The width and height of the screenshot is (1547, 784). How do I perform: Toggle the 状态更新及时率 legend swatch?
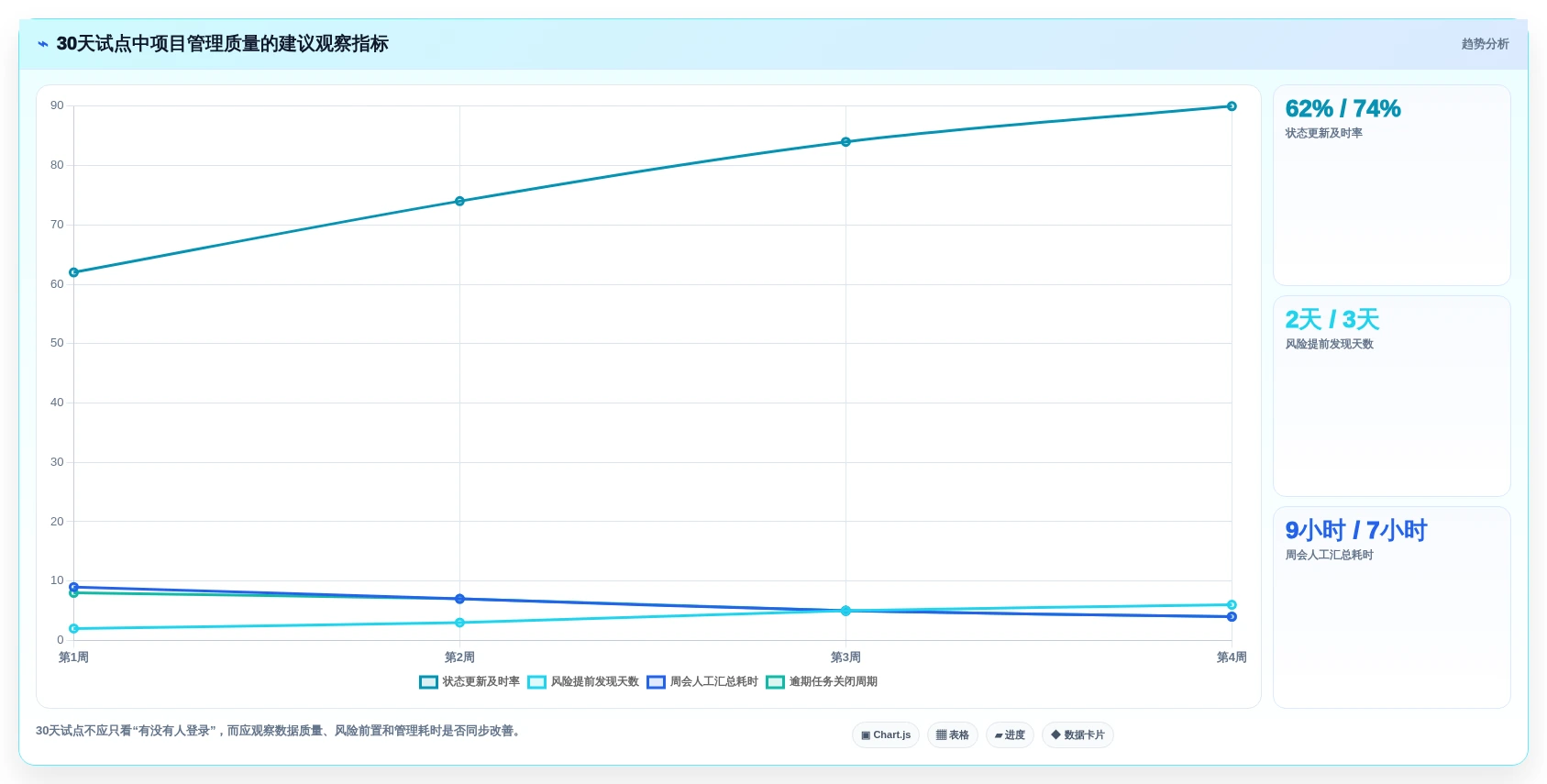coord(428,682)
